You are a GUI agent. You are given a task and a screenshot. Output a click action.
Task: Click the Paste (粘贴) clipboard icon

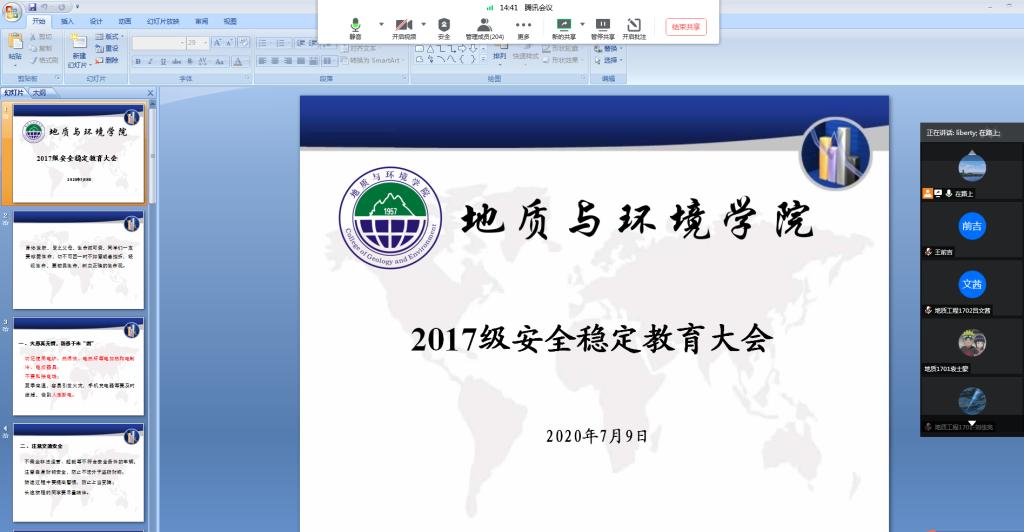[x=14, y=46]
